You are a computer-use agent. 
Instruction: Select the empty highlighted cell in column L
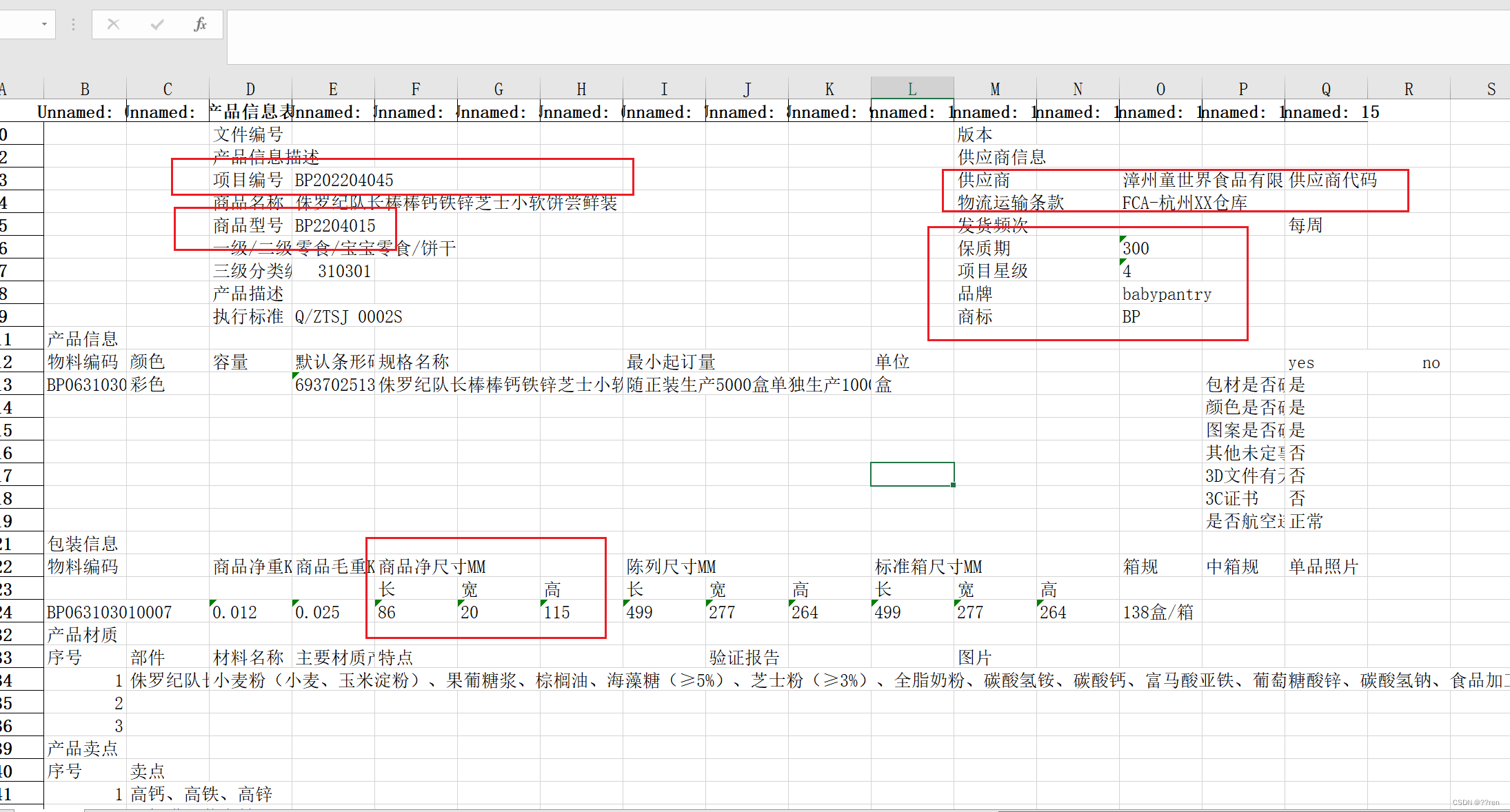(912, 474)
